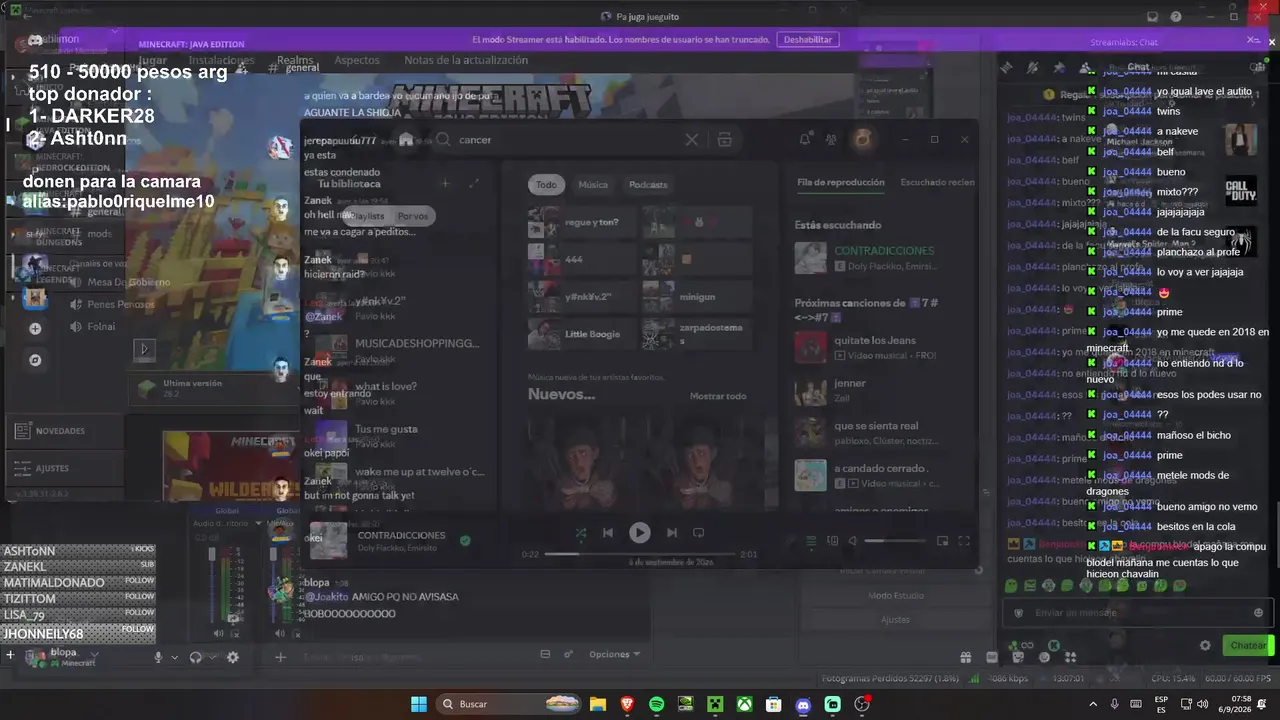Go to Spotify Home icon
The image size is (1280, 720).
tap(406, 140)
